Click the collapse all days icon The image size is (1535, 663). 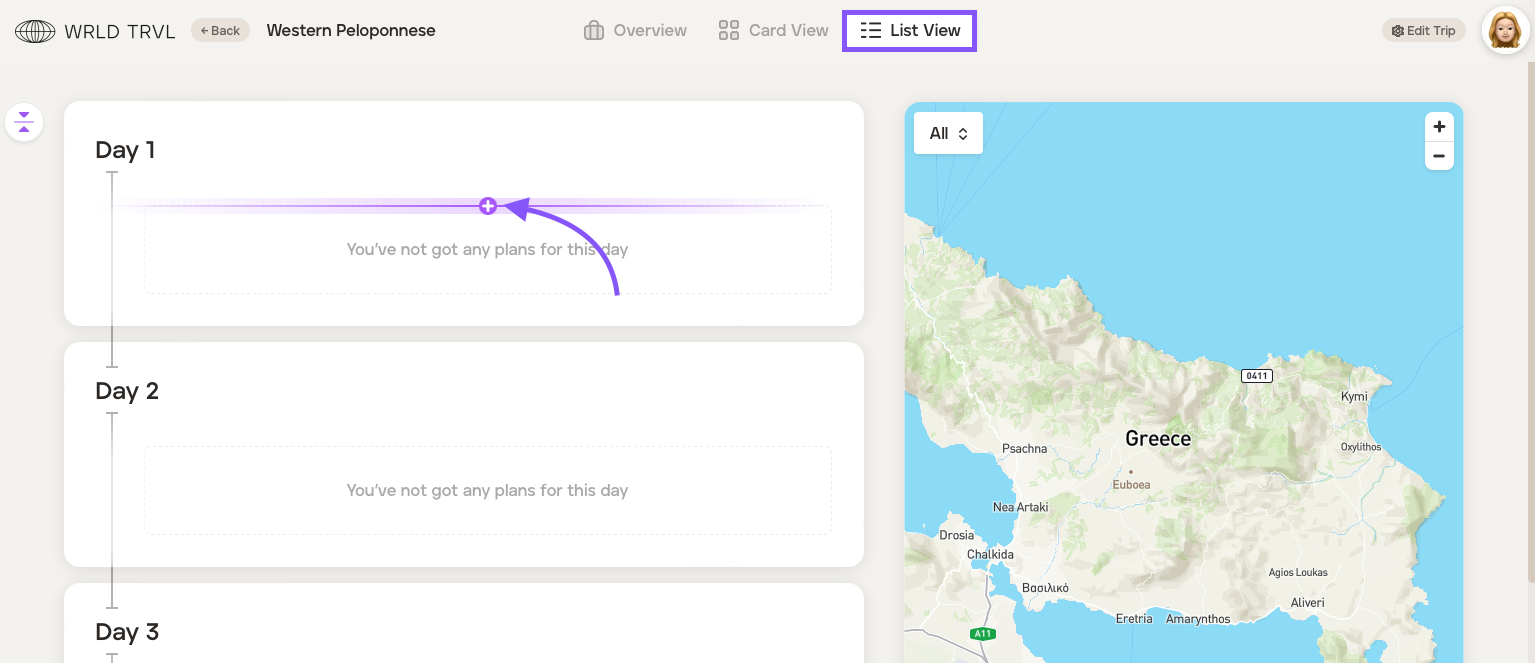[x=24, y=123]
